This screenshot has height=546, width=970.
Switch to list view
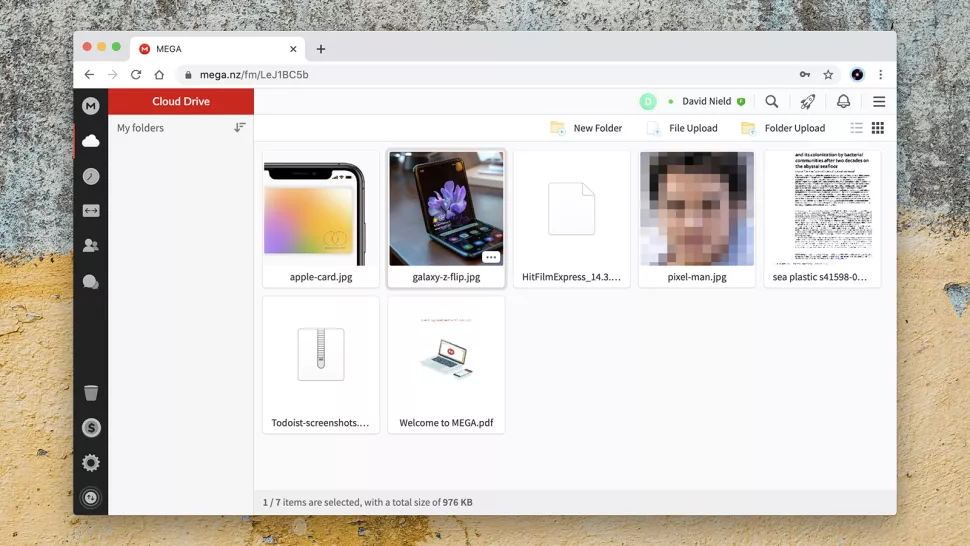pos(857,128)
